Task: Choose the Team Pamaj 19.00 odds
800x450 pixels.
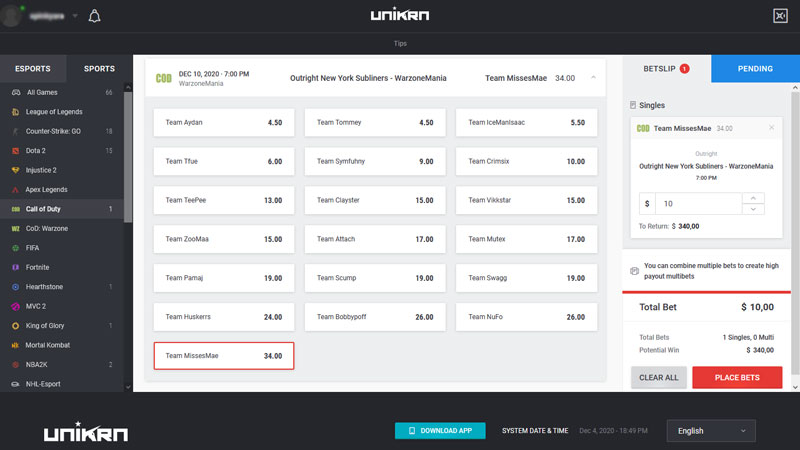Action: [x=224, y=278]
